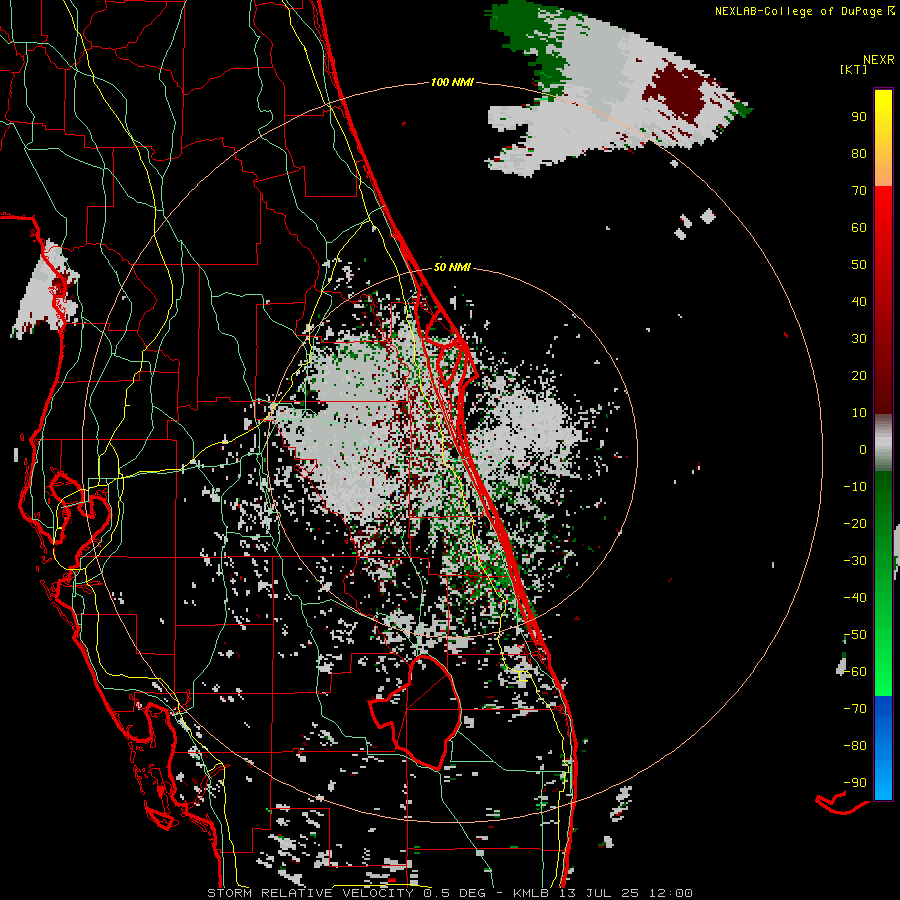Select the positive 20 knot scale label
The height and width of the screenshot is (900, 900).
(859, 375)
